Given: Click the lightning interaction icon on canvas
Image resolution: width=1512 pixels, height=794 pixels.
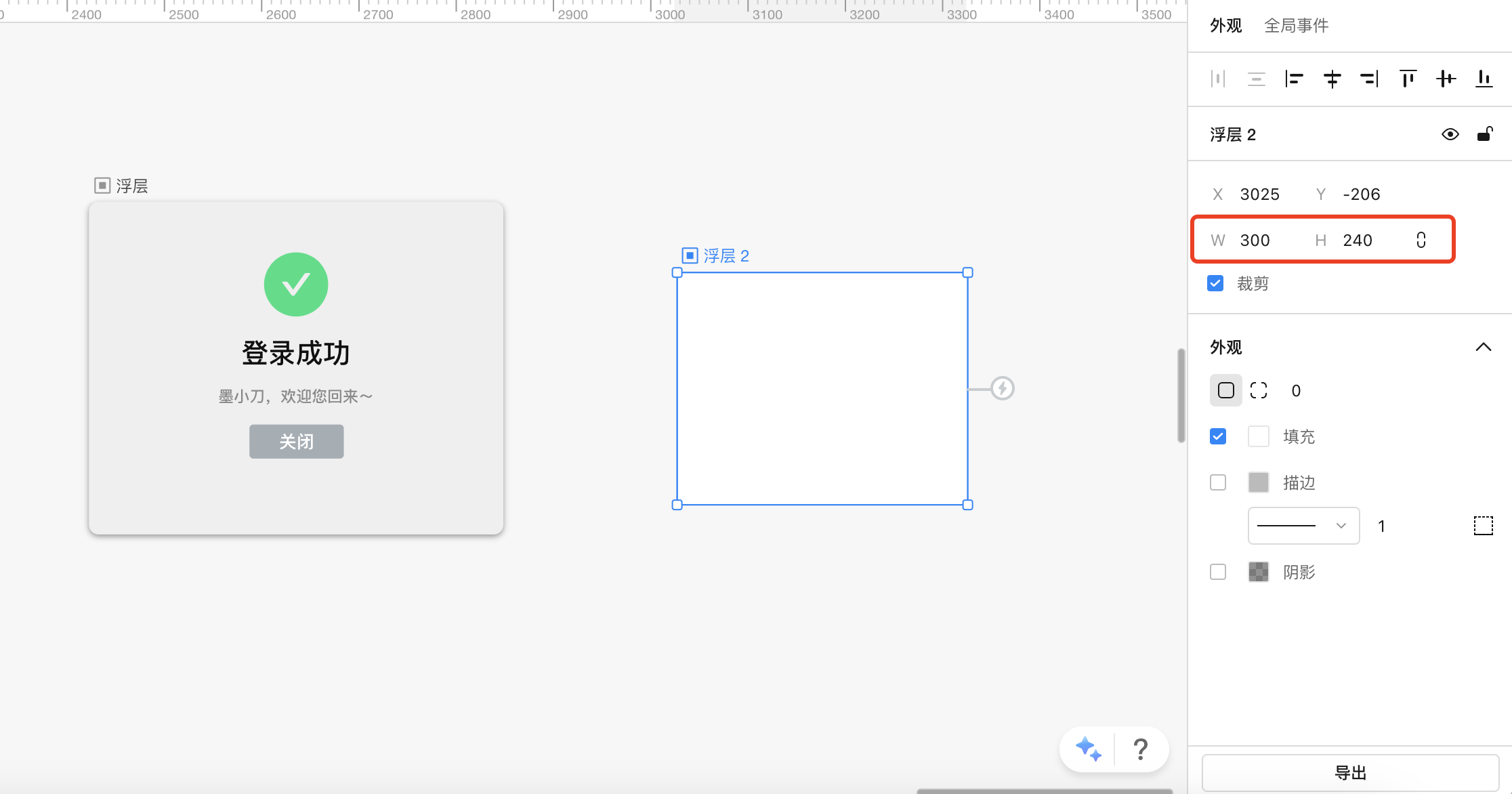Looking at the screenshot, I should pos(1003,388).
